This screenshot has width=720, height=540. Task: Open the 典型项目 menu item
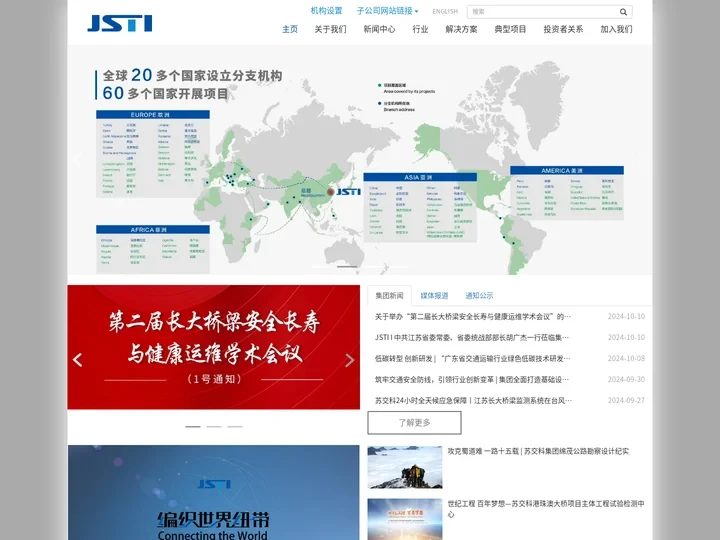point(510,29)
